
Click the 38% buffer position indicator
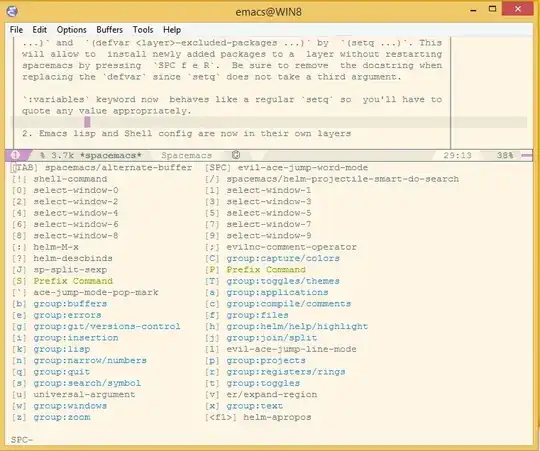(x=505, y=155)
